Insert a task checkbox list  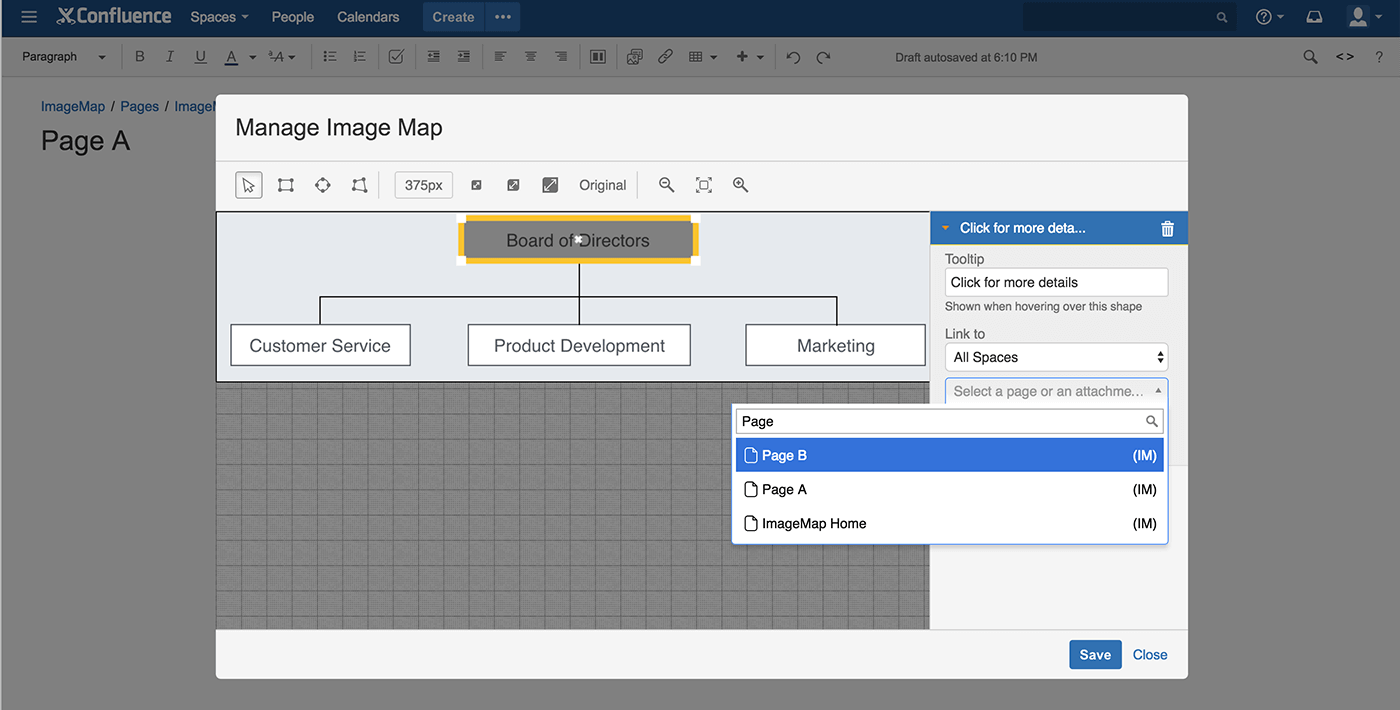[x=396, y=56]
